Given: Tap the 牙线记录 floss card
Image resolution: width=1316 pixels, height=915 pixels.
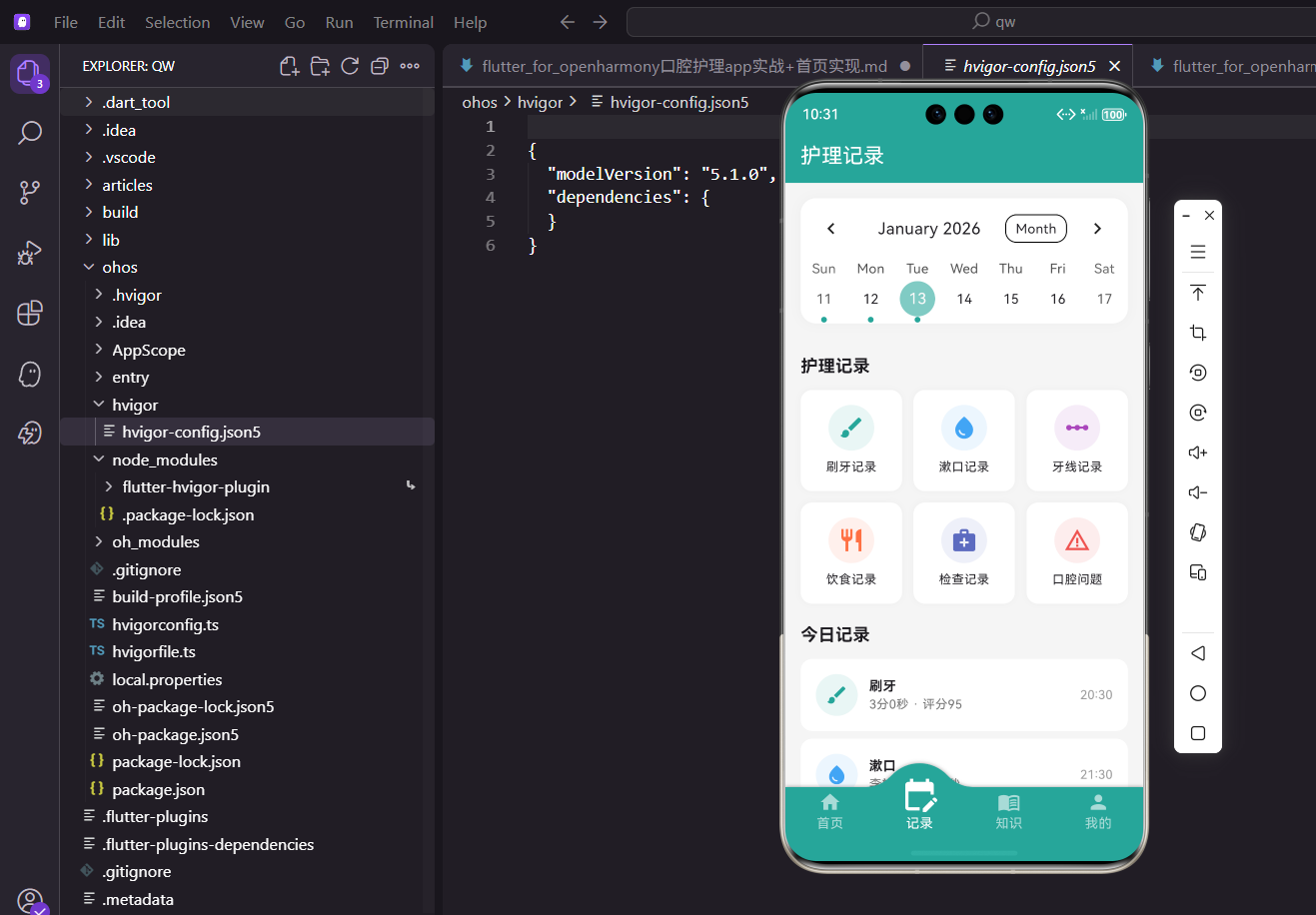Looking at the screenshot, I should [x=1077, y=441].
